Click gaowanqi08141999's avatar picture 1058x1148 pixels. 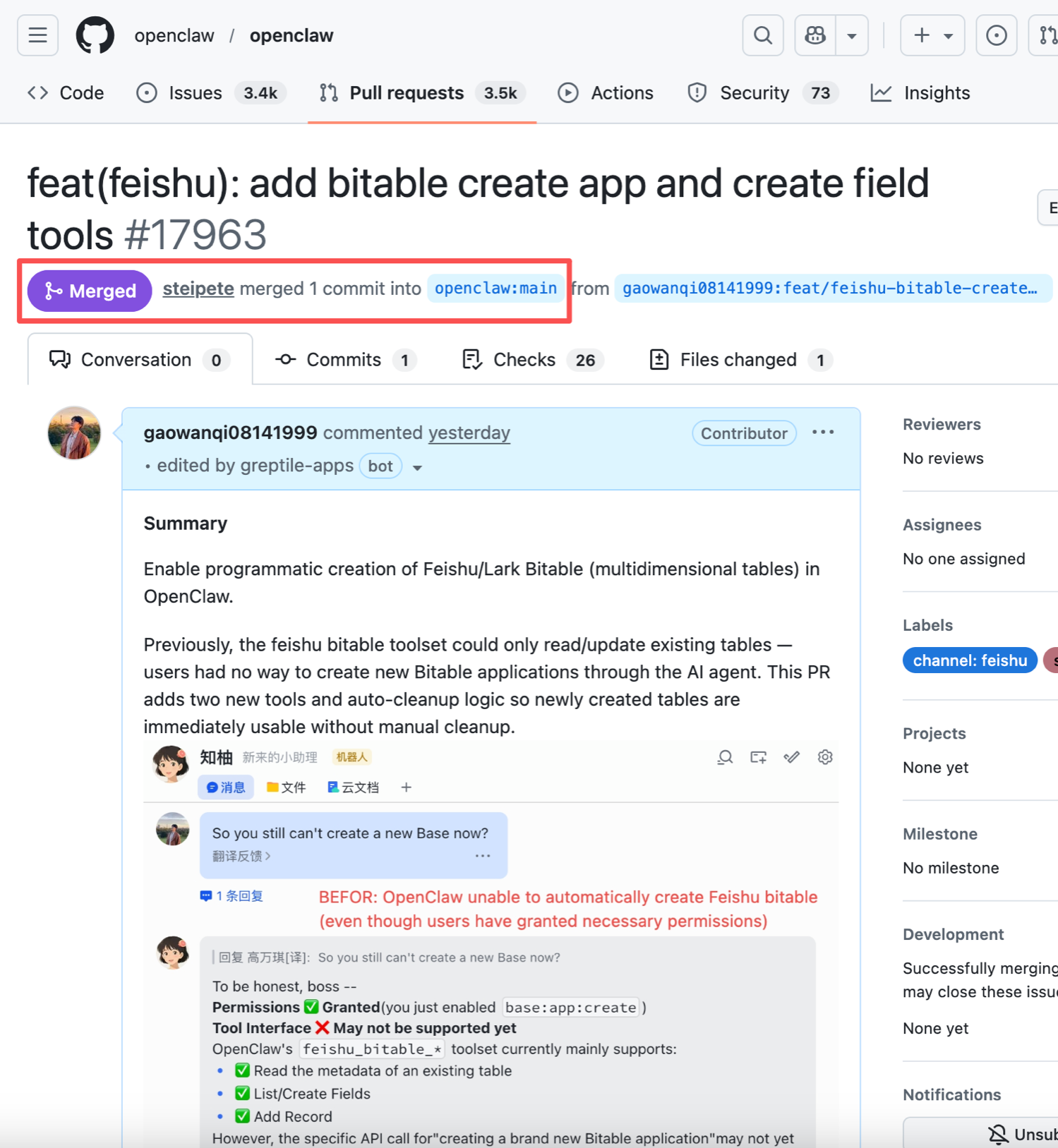click(x=74, y=433)
